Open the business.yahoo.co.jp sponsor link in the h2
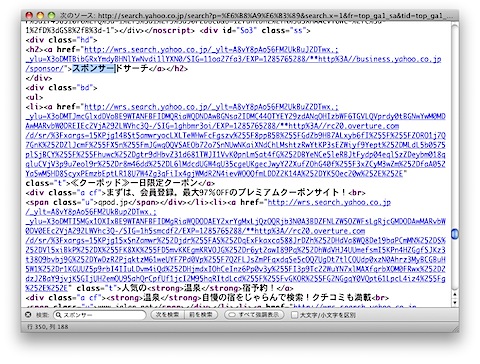This screenshot has height=364, width=480. click(x=233, y=59)
